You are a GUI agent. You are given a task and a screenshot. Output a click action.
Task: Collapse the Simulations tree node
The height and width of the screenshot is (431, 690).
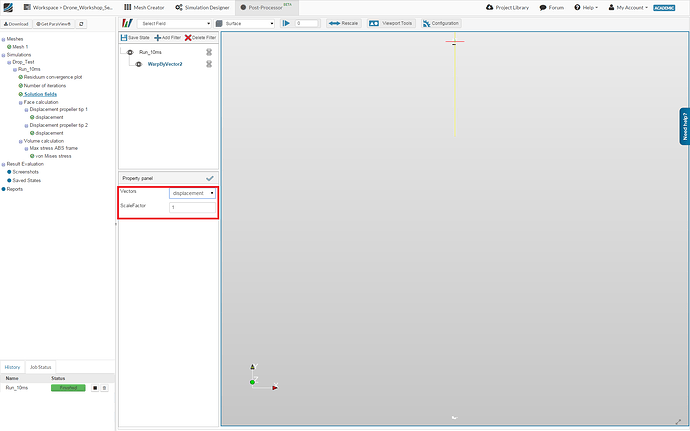click(x=4, y=55)
